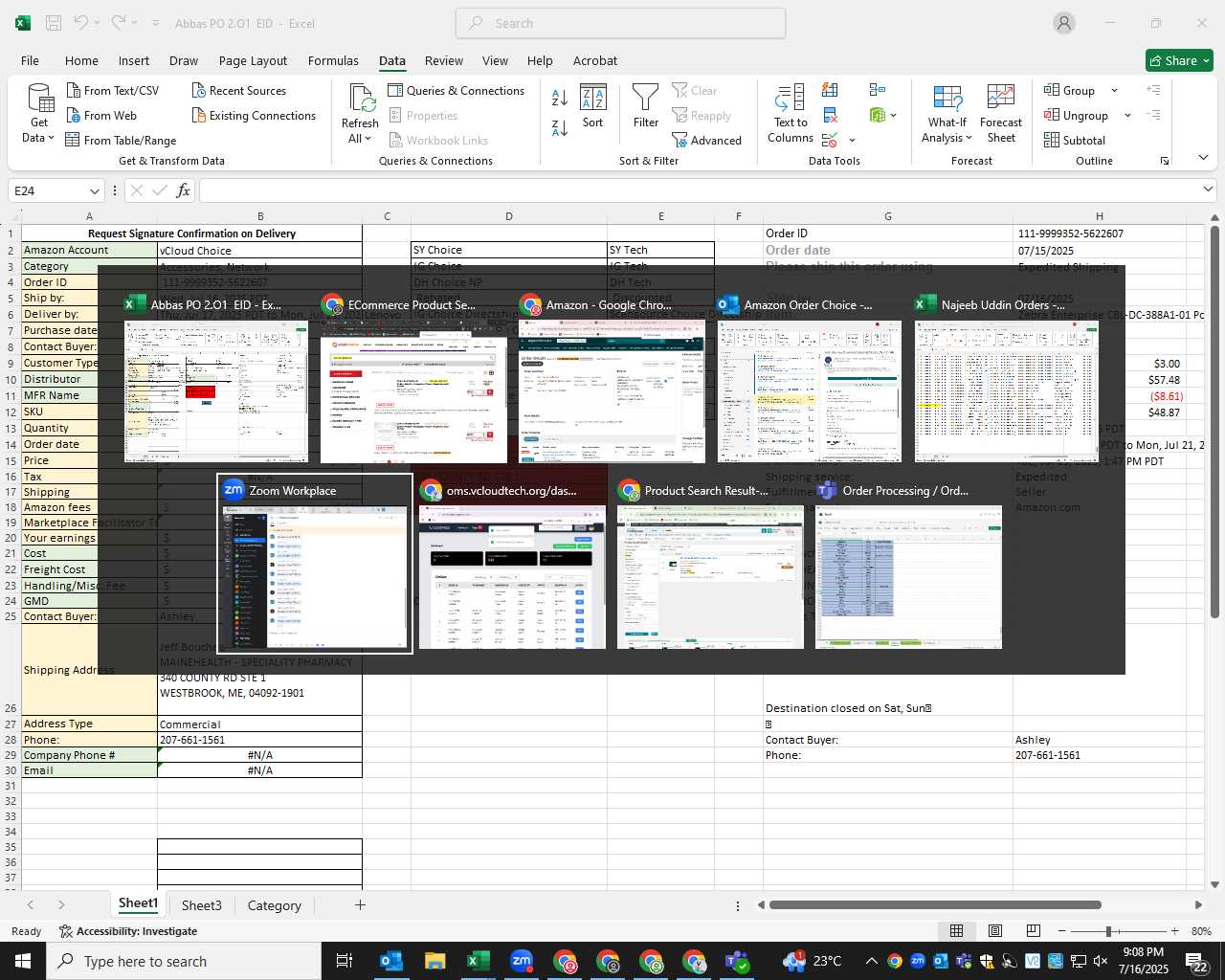Open the Forecast Sheet tool

point(1001,114)
